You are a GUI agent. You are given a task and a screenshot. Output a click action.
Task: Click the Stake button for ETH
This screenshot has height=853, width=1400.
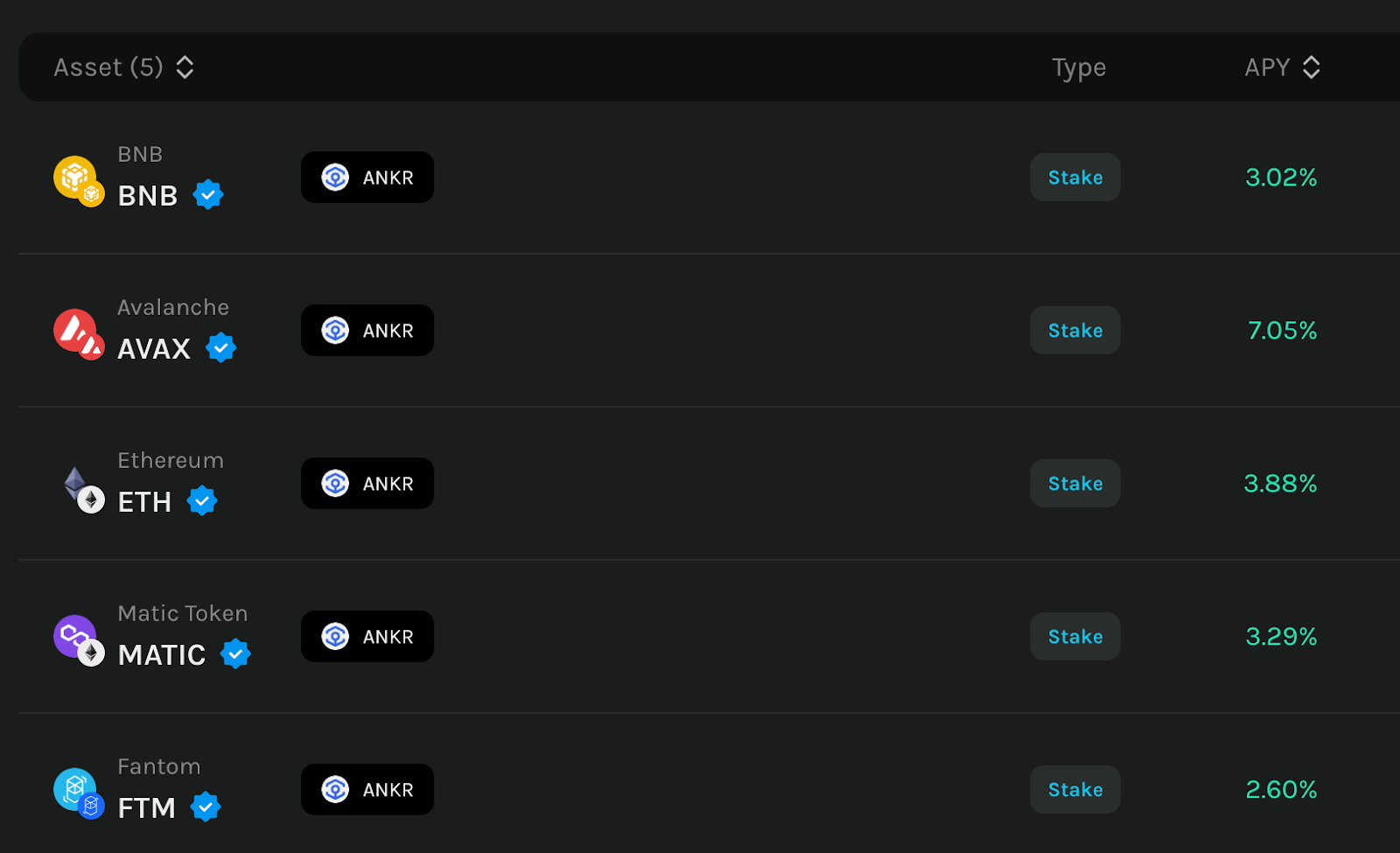click(1075, 484)
